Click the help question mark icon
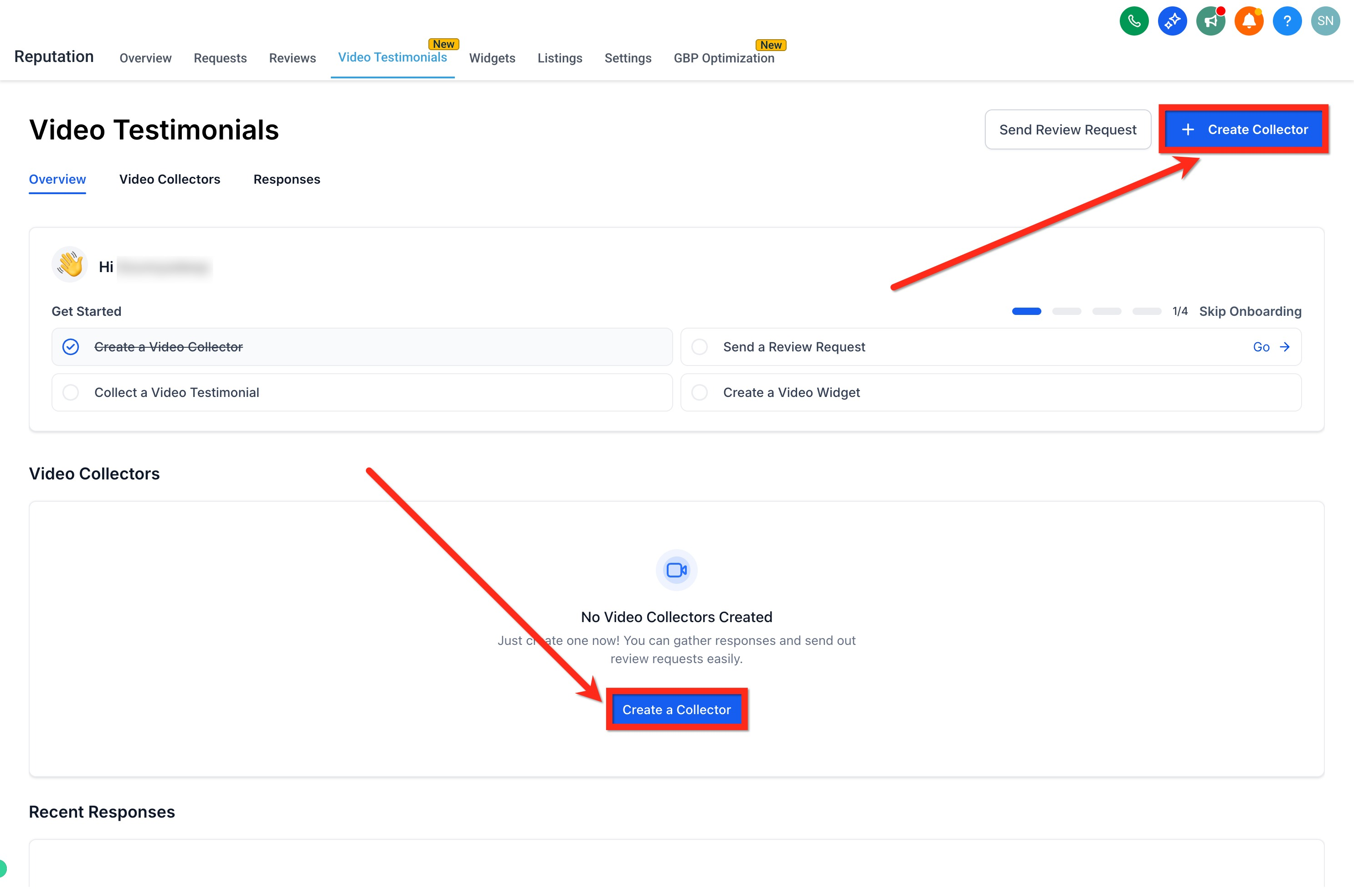Screen dimensions: 1354x896 coord(1287,21)
